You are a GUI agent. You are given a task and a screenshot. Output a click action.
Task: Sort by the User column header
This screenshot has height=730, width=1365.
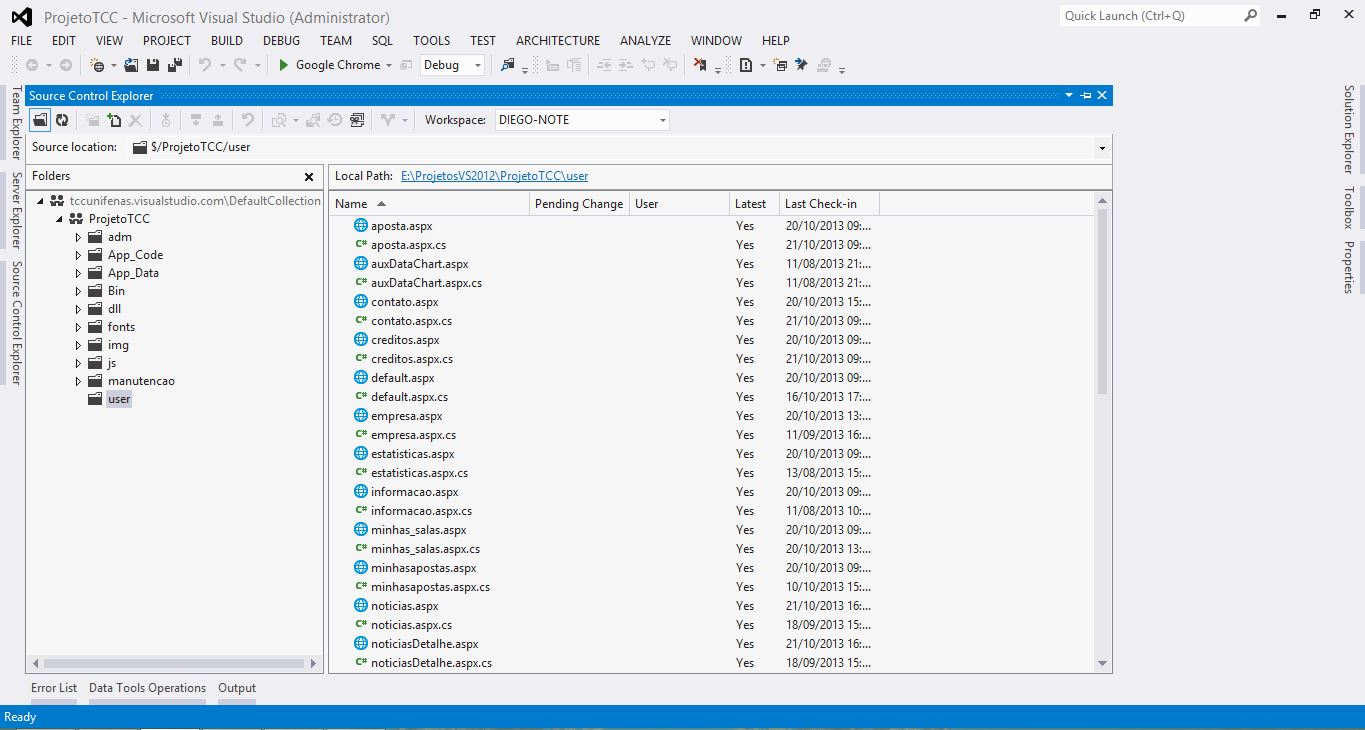(x=679, y=204)
